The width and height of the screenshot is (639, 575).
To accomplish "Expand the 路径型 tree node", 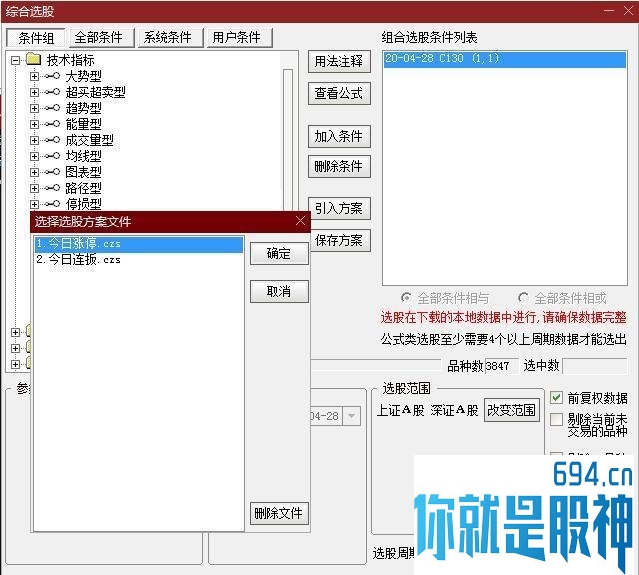I will pyautogui.click(x=34, y=188).
